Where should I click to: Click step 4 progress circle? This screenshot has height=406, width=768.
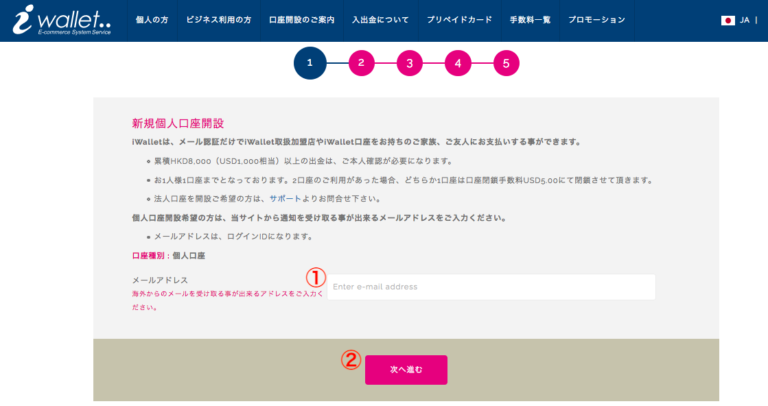(458, 63)
